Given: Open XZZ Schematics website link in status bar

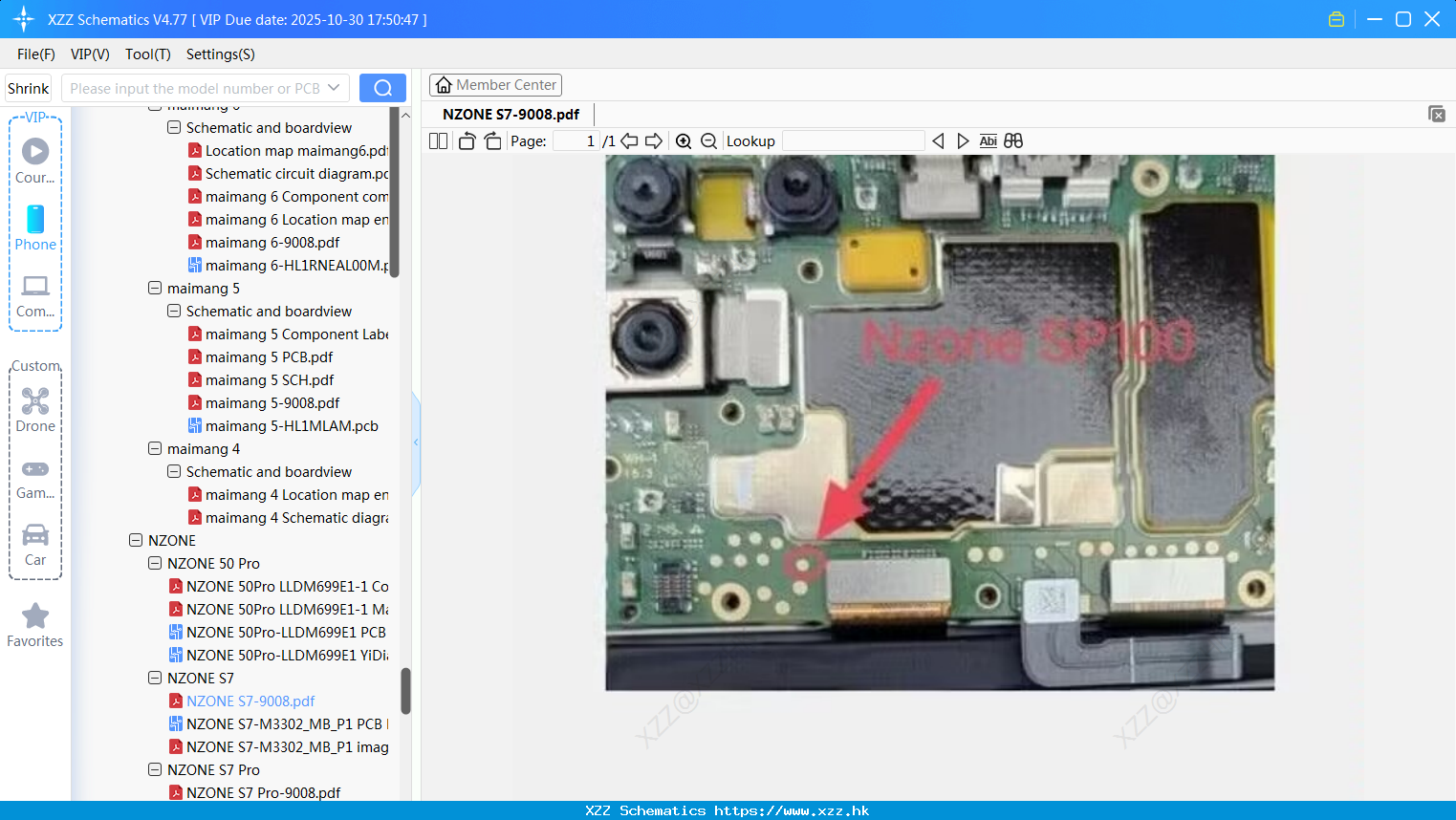Looking at the screenshot, I should pyautogui.click(x=792, y=810).
